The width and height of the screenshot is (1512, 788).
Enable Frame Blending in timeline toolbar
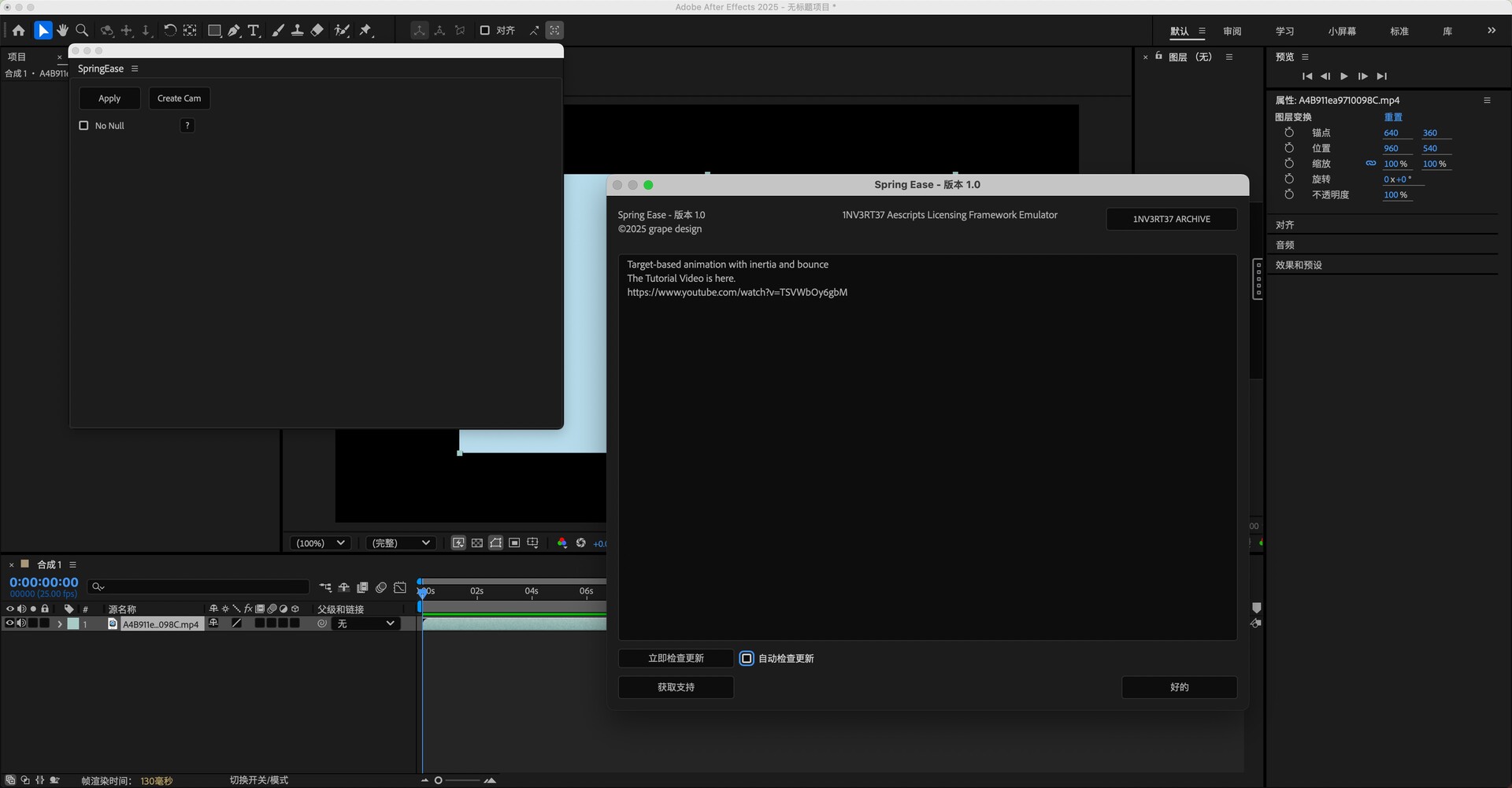click(x=362, y=587)
